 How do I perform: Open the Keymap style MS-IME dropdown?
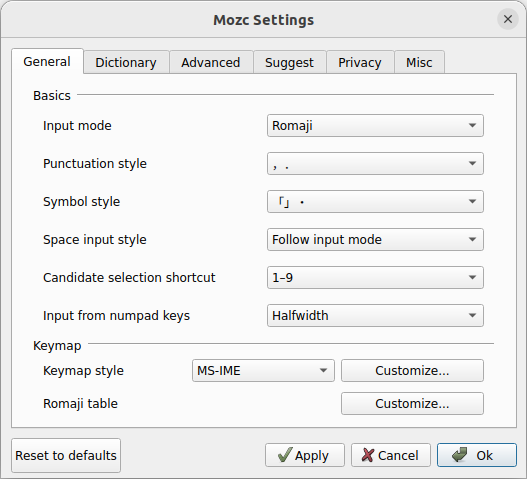click(x=263, y=370)
